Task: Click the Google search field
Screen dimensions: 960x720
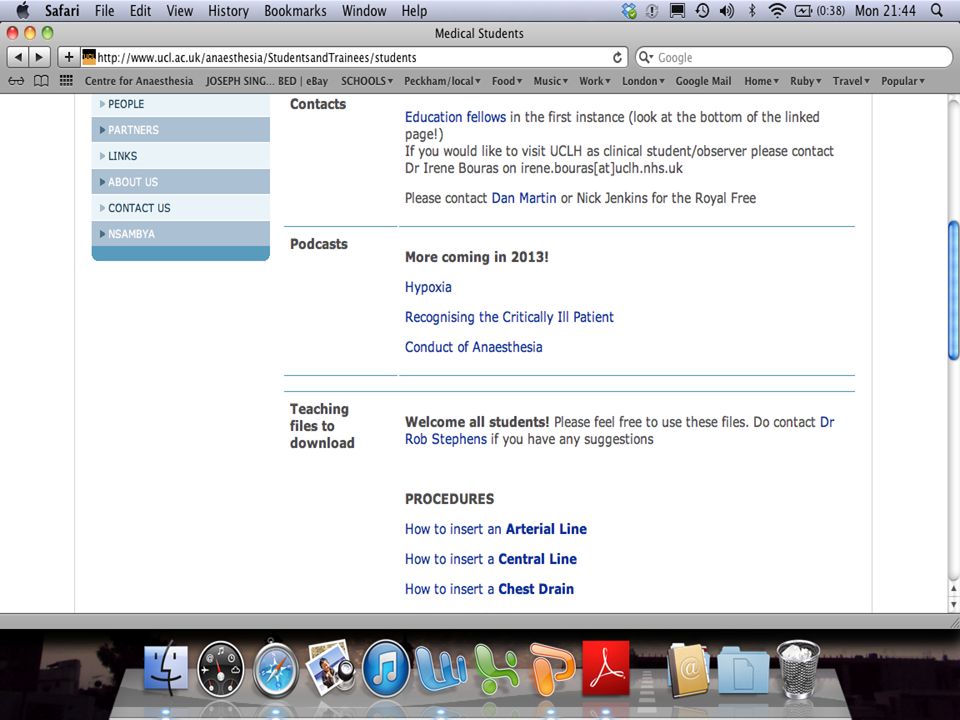Action: (793, 57)
